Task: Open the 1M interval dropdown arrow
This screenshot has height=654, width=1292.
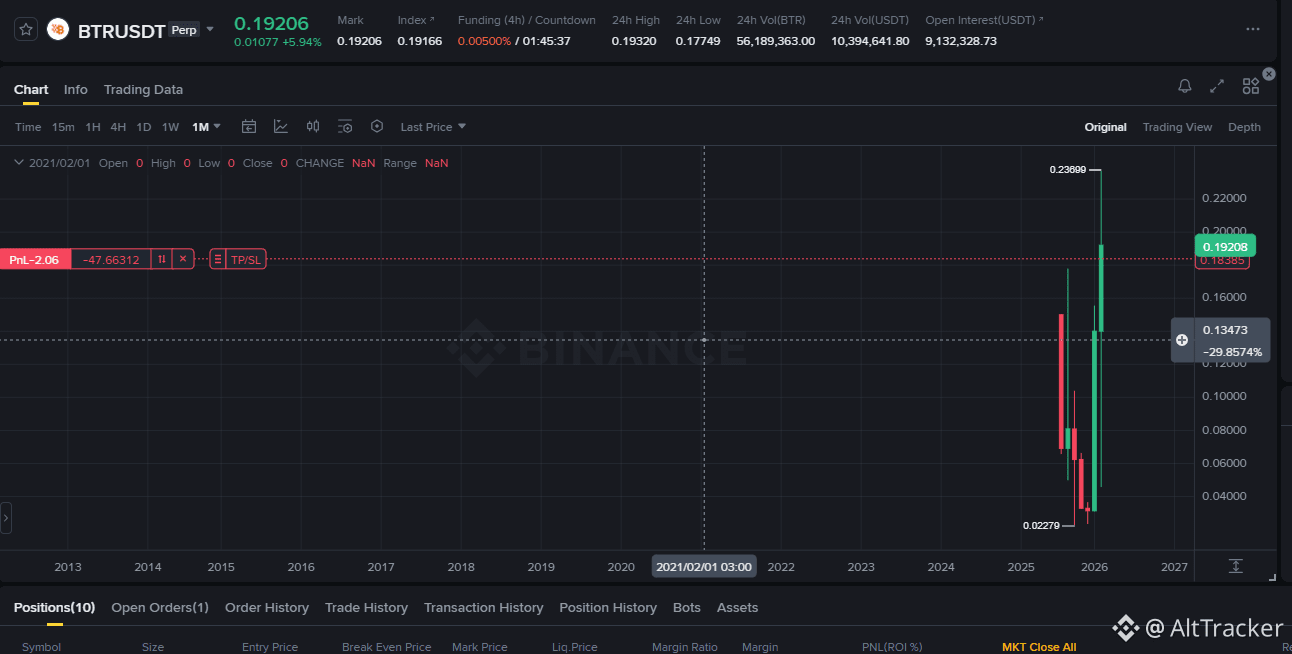Action: (x=217, y=127)
